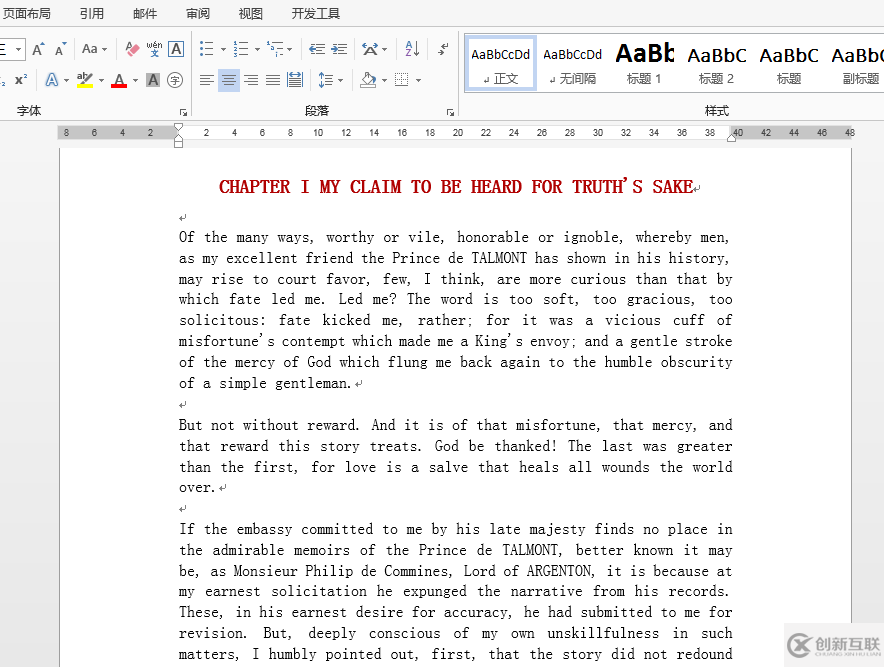Sort paragraphs using the A-Z sort icon
The image size is (884, 667).
tap(412, 49)
